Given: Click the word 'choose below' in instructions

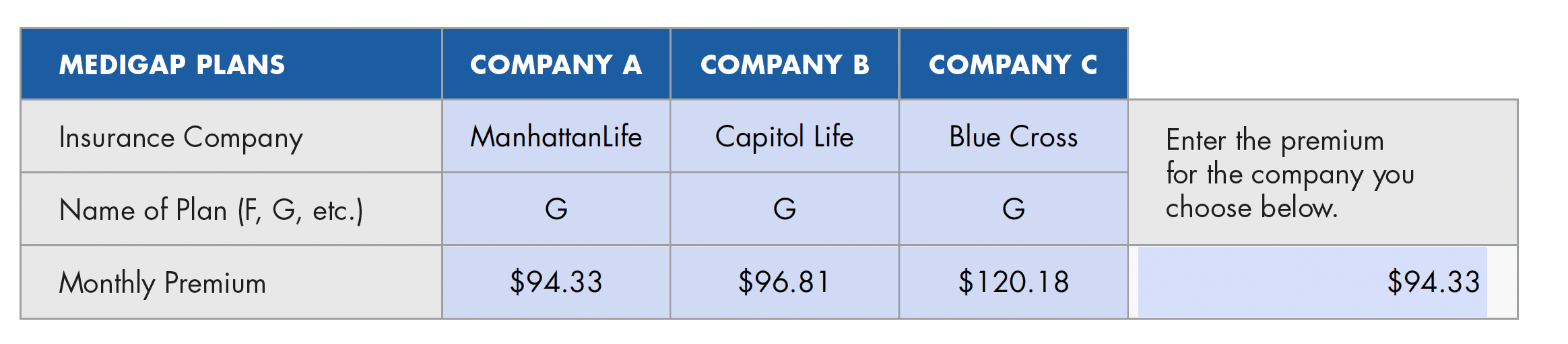Looking at the screenshot, I should pyautogui.click(x=1251, y=207).
